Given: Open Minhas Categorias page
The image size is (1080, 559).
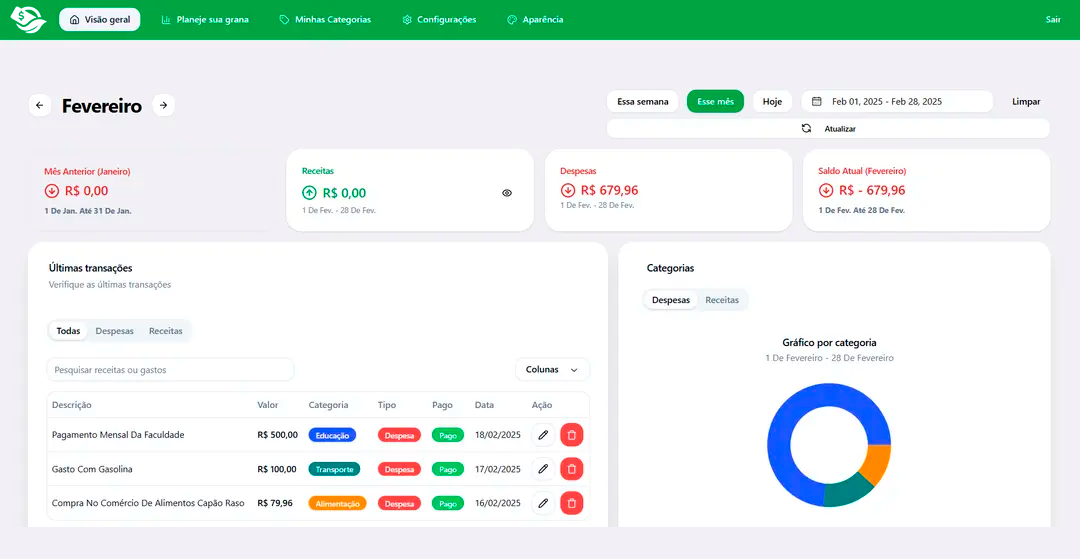Looking at the screenshot, I should click(x=325, y=19).
